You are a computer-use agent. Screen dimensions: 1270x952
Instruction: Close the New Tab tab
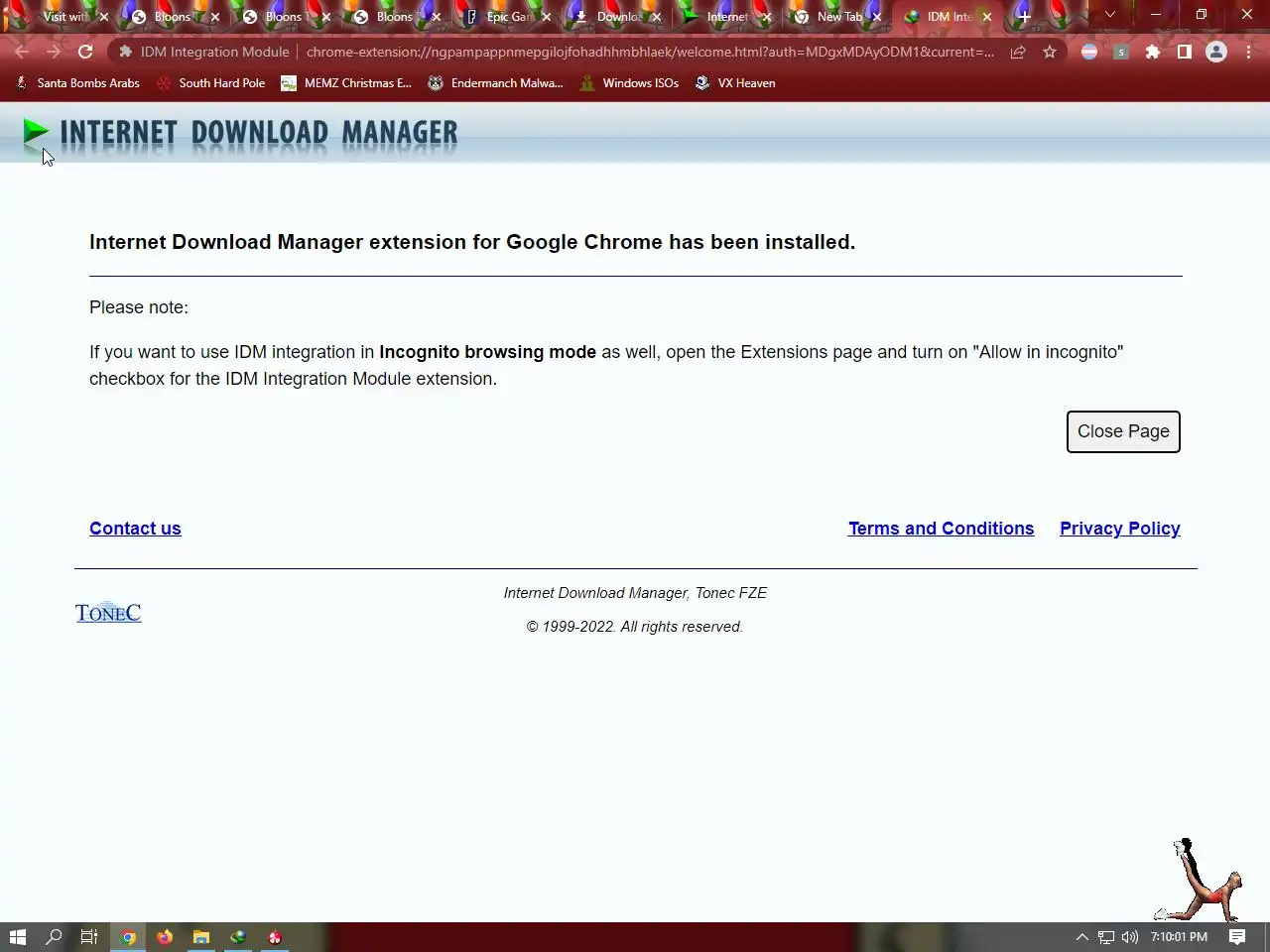[x=876, y=17]
